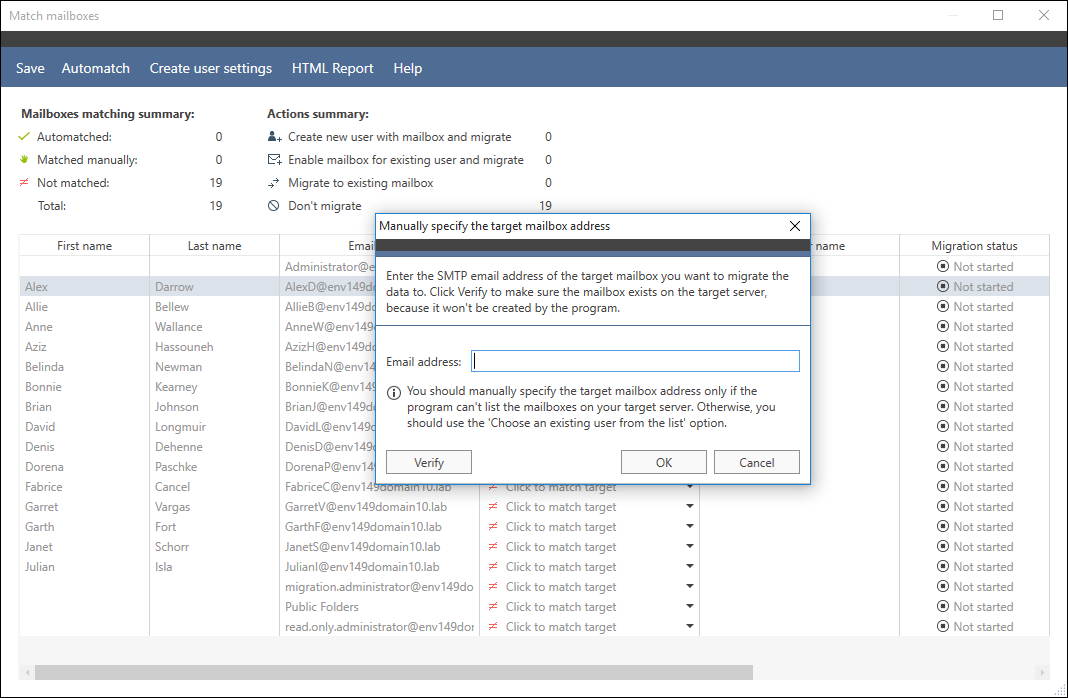
Task: Click Not started status icon for David row
Action: 943,426
